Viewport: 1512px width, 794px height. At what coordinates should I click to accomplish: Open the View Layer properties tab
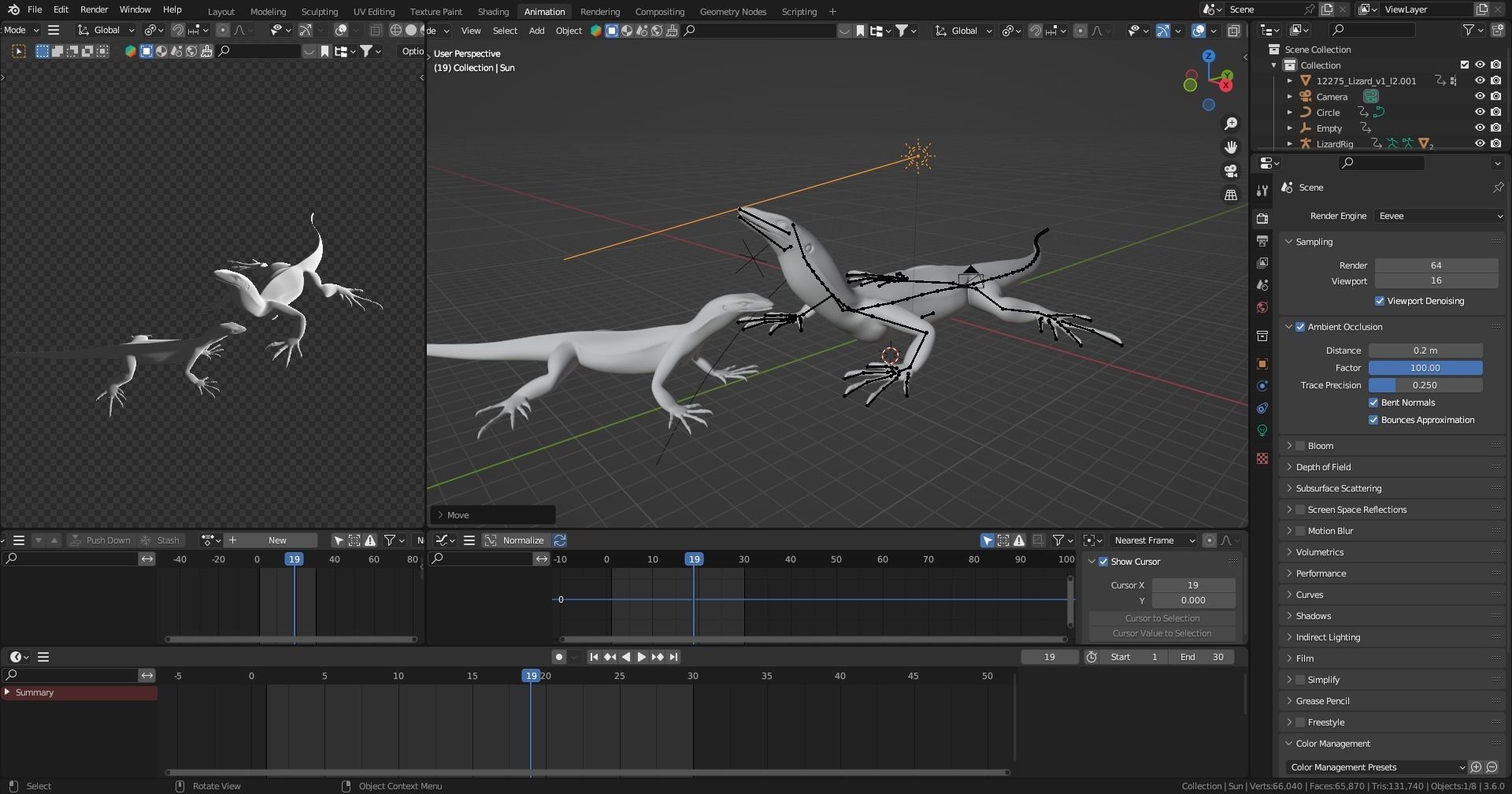1262,262
